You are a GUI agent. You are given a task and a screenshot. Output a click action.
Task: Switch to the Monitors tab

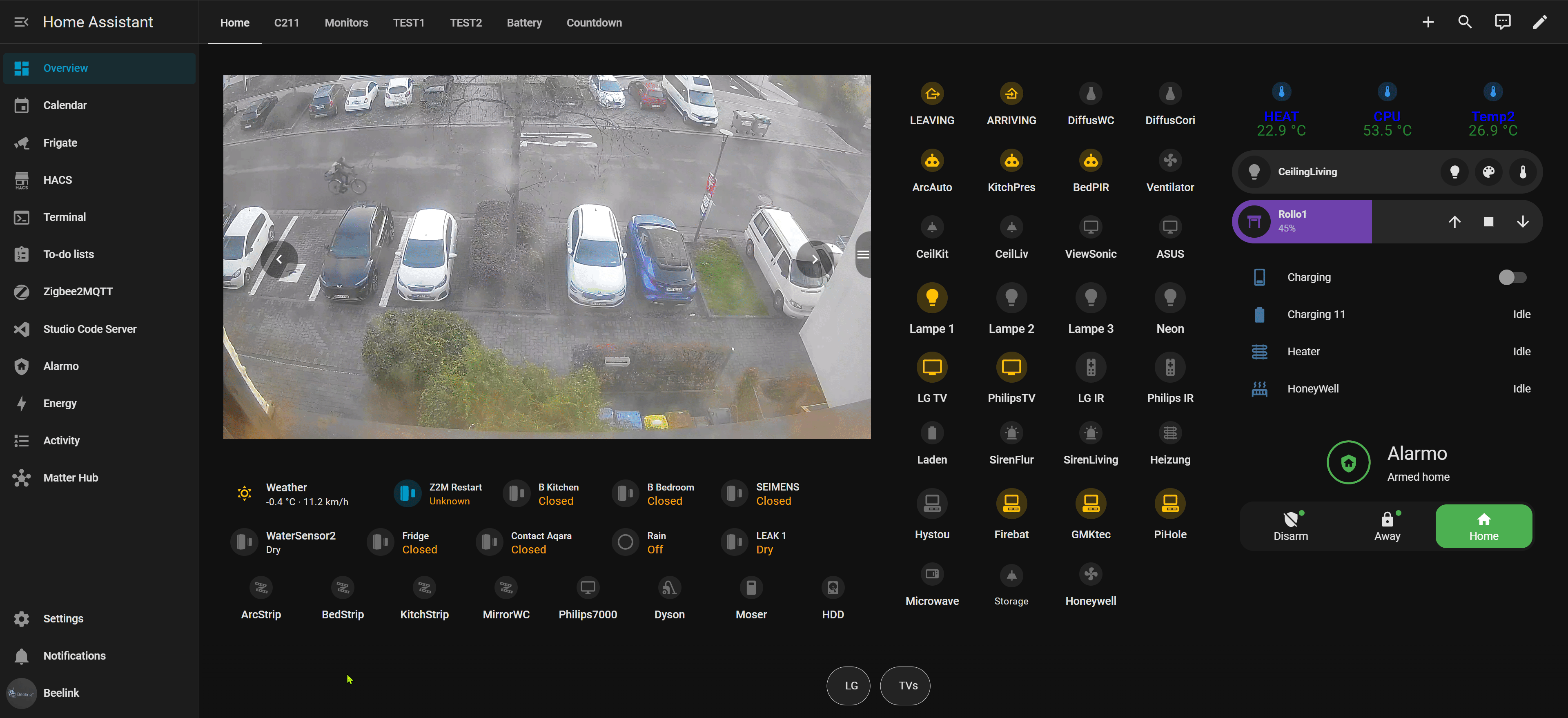tap(346, 22)
